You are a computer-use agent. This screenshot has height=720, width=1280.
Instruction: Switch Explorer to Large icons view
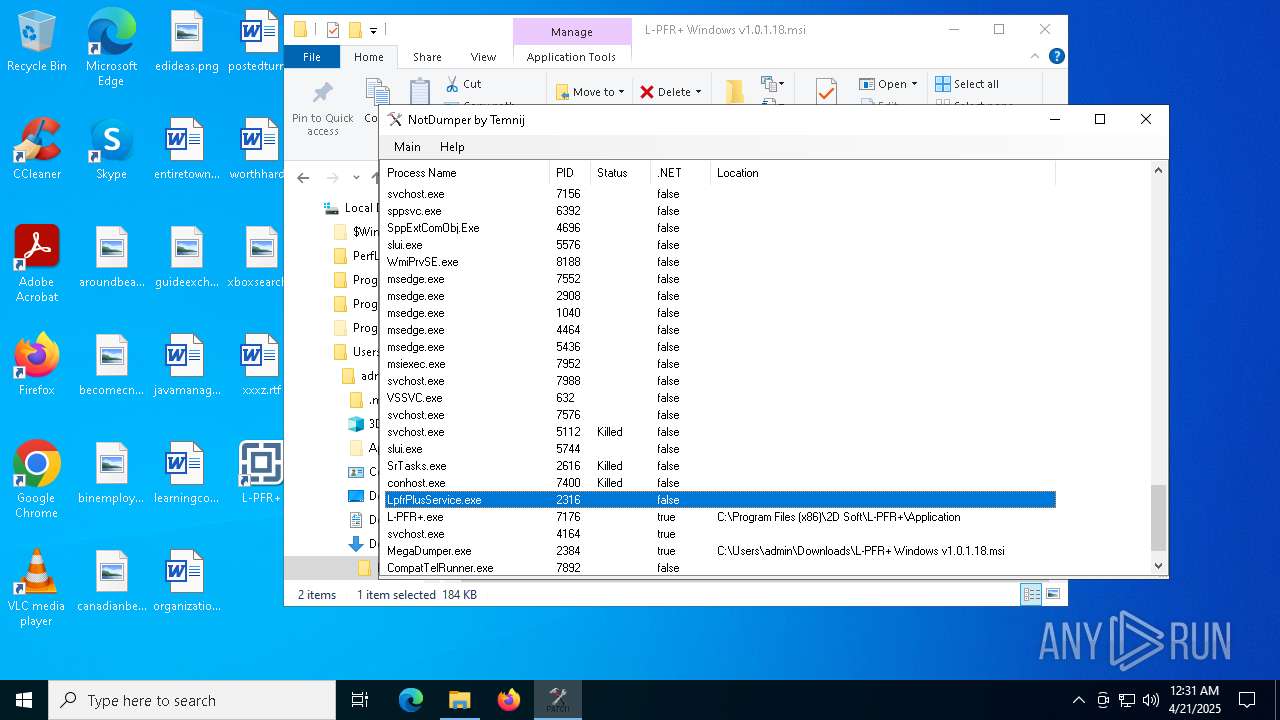[x=1052, y=594]
